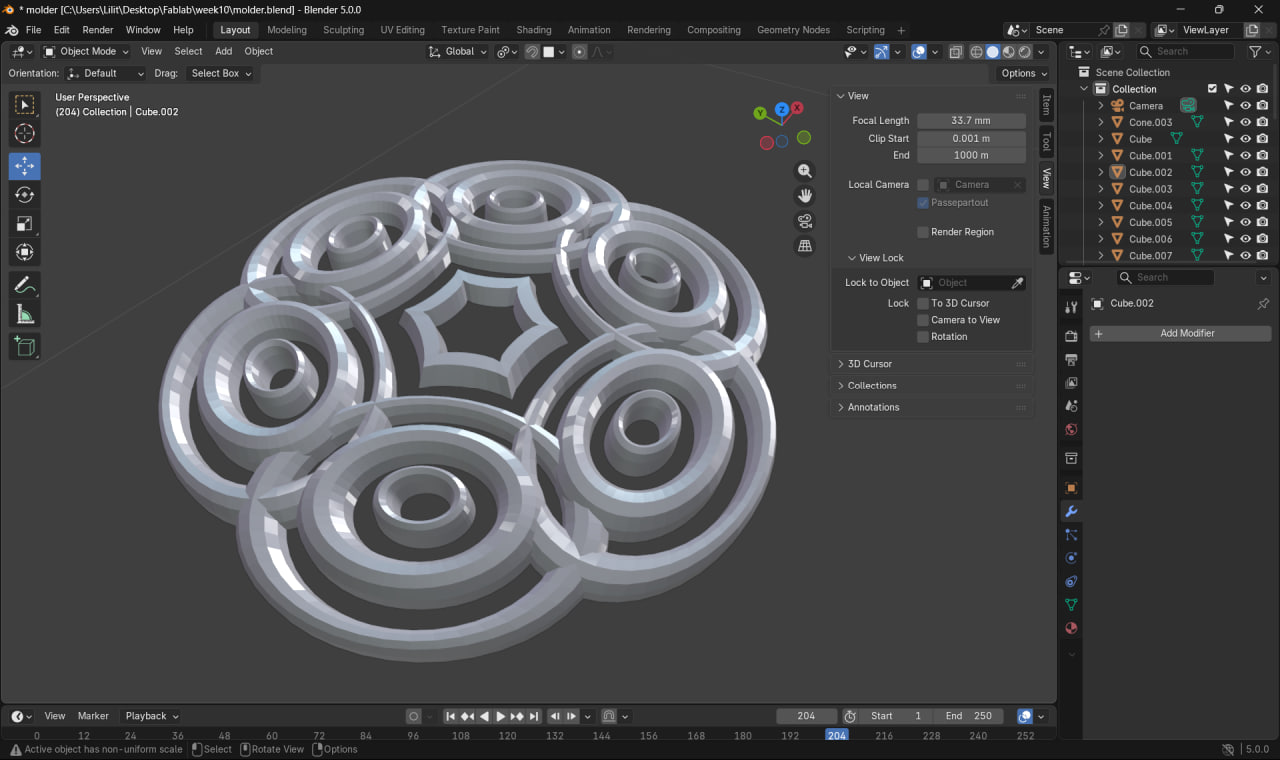Hide Cube.001 in viewport using eye icon

click(1245, 156)
